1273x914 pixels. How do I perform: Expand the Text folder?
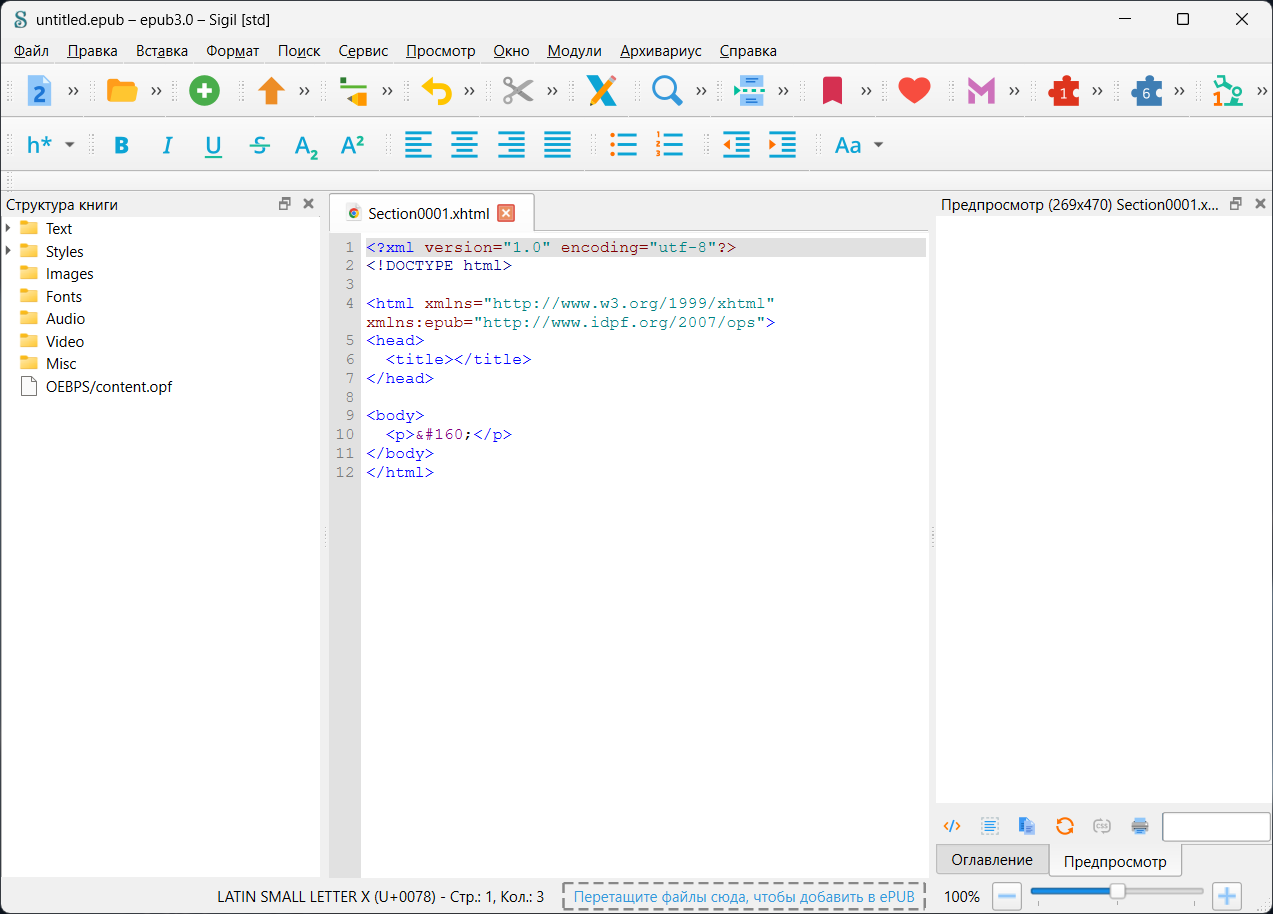click(x=8, y=228)
